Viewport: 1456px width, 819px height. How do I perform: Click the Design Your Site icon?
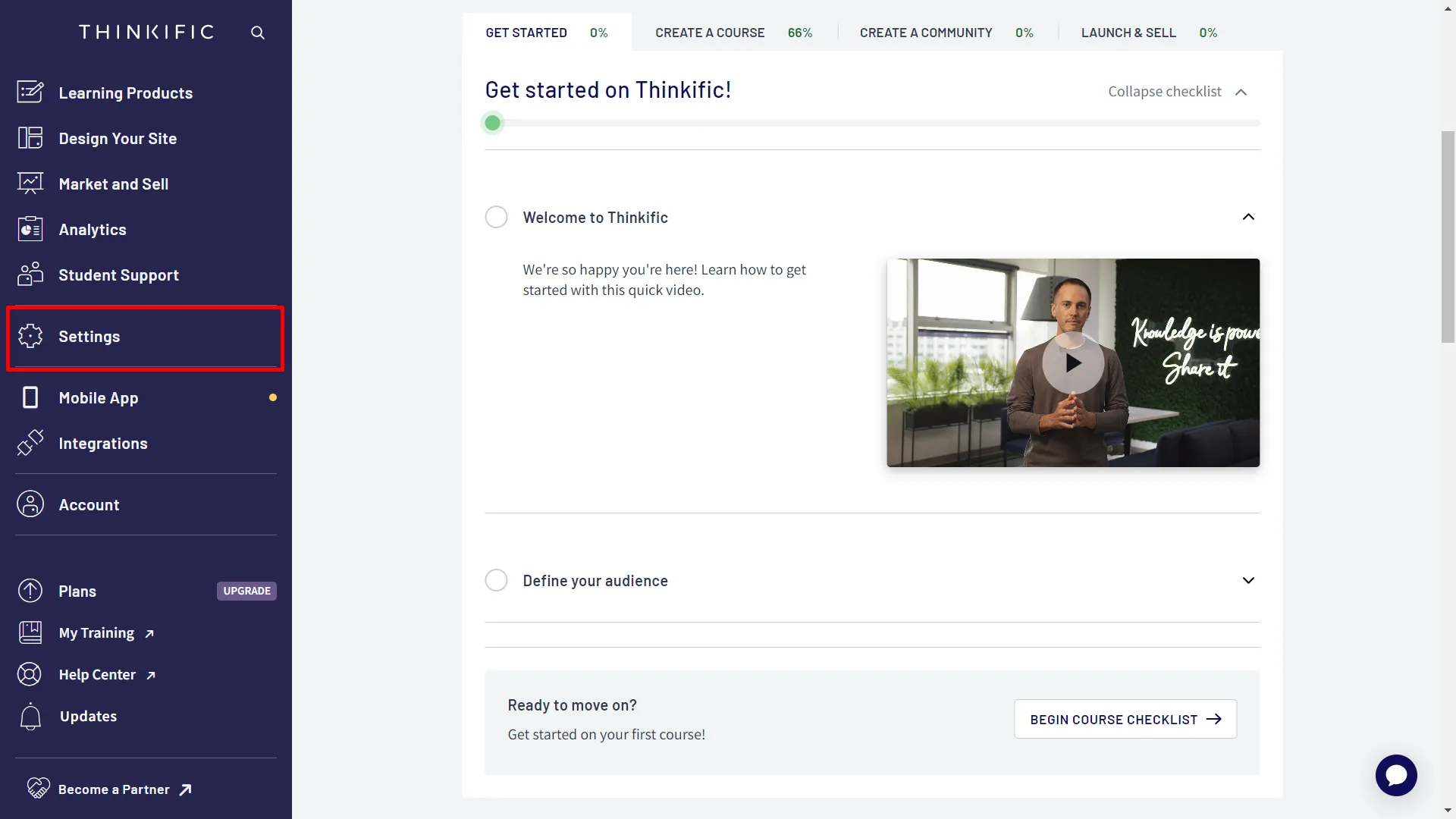coord(29,137)
